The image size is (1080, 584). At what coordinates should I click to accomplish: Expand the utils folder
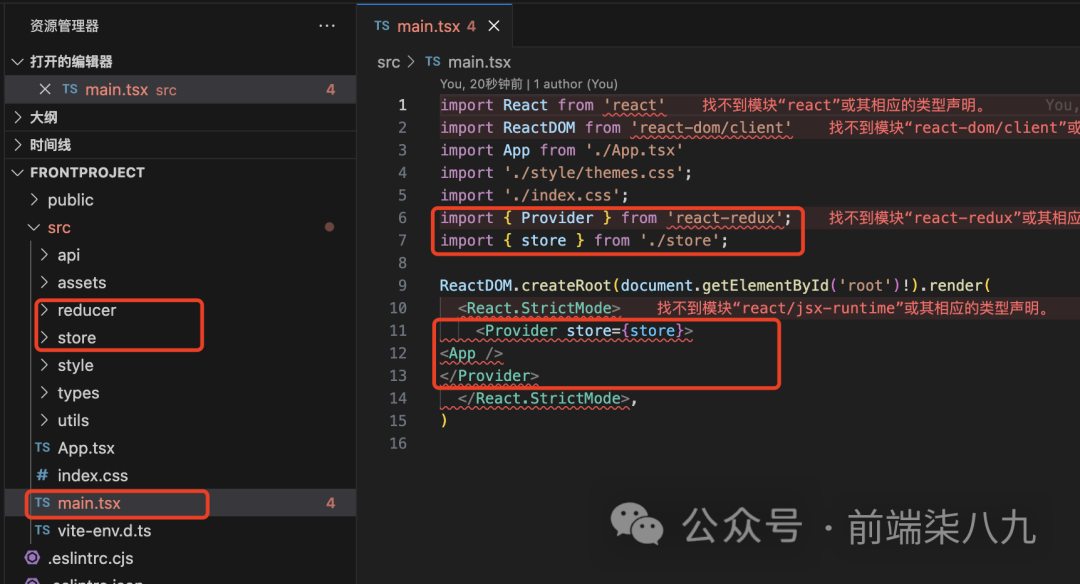(45, 420)
